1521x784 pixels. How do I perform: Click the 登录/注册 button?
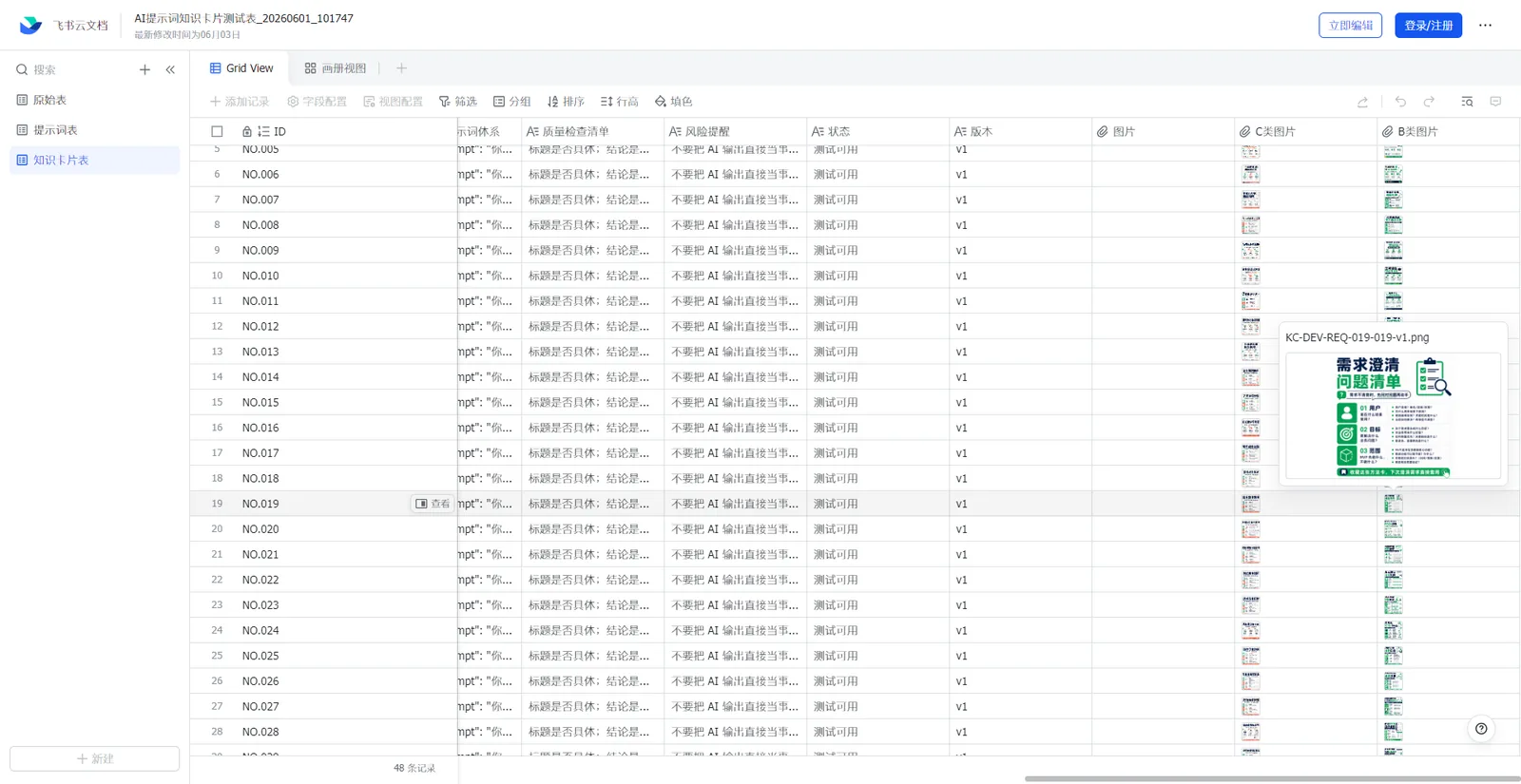pos(1428,26)
